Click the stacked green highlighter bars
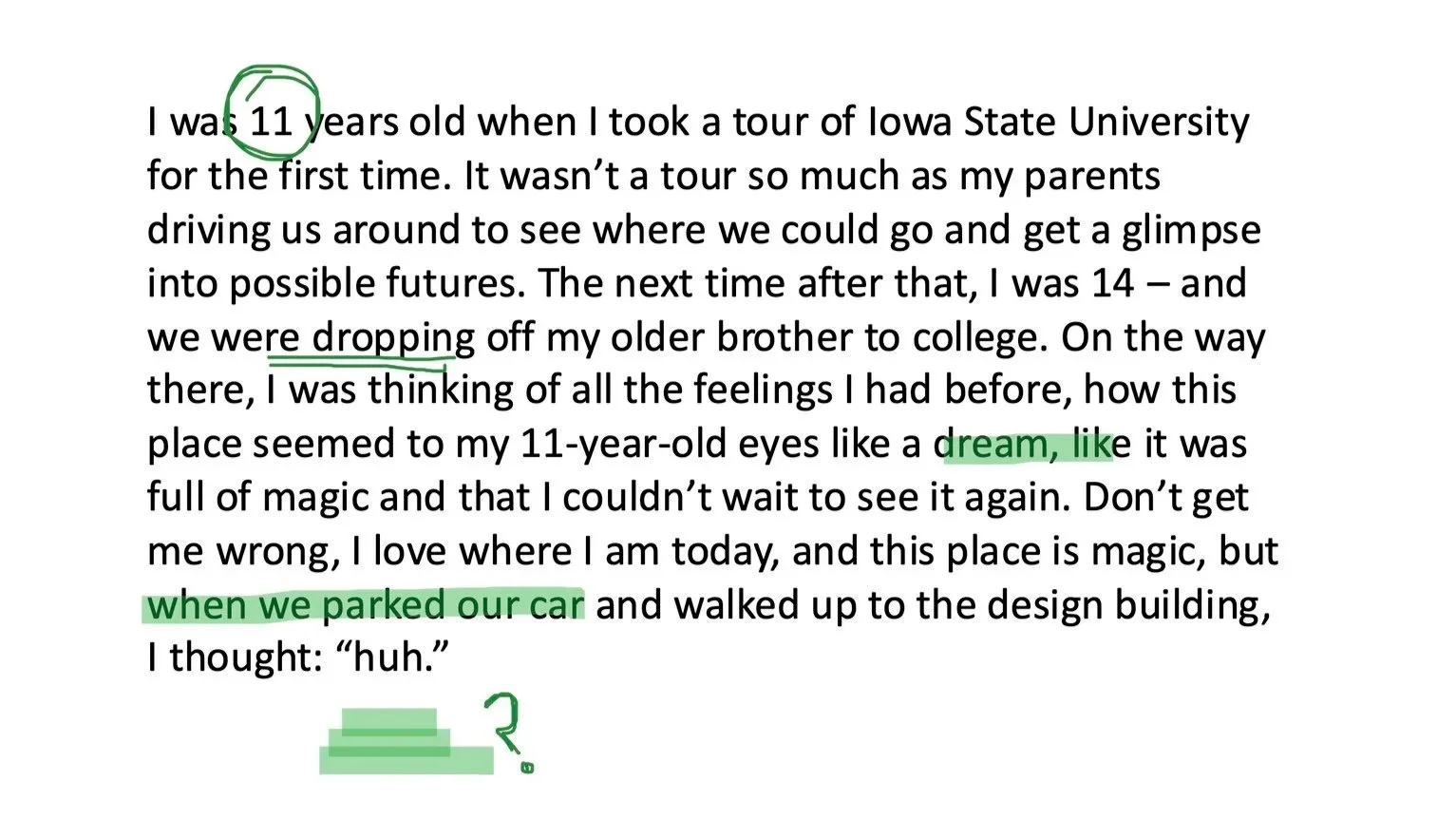 pos(407,741)
